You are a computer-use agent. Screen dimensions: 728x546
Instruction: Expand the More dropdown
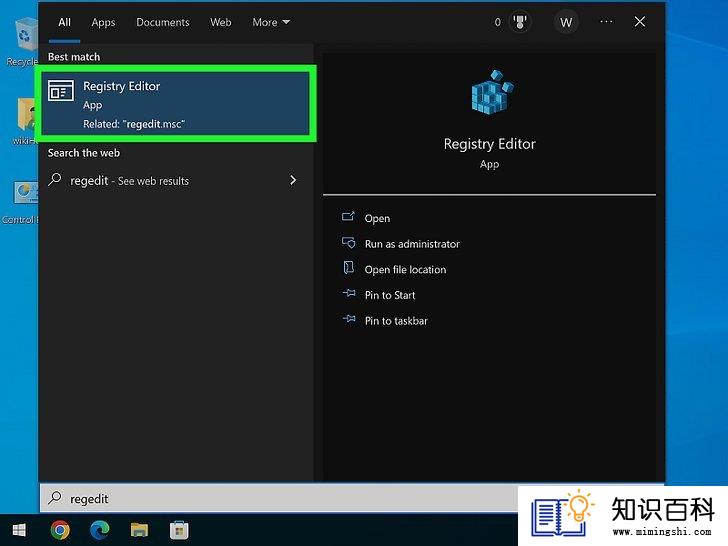271,22
